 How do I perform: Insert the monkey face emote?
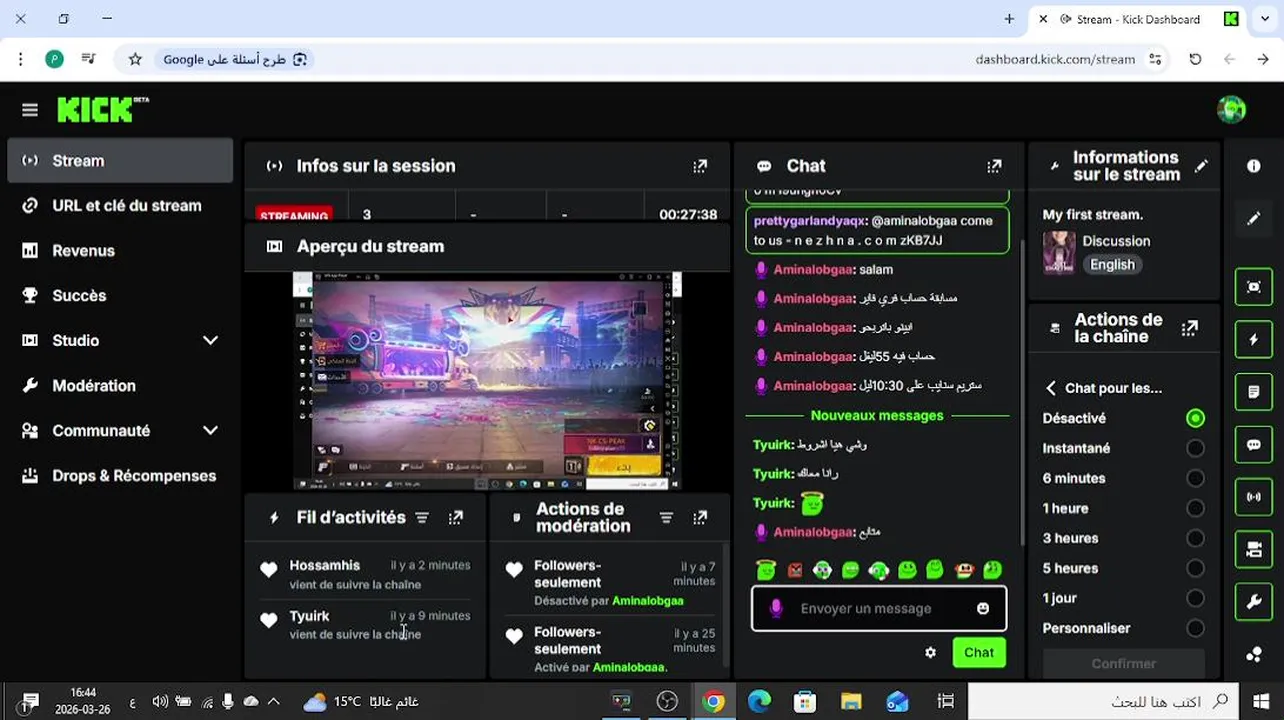click(x=963, y=570)
